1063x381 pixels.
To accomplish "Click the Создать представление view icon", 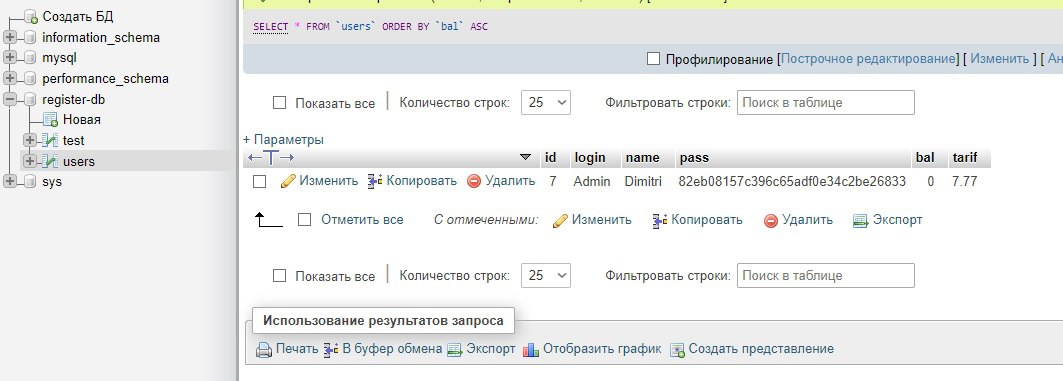I will click(678, 350).
